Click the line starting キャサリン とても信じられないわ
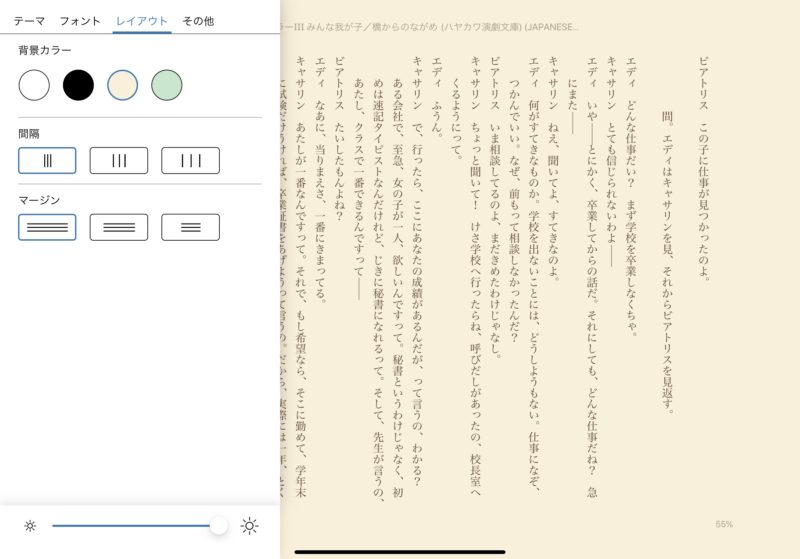This screenshot has width=800, height=559. (x=611, y=162)
